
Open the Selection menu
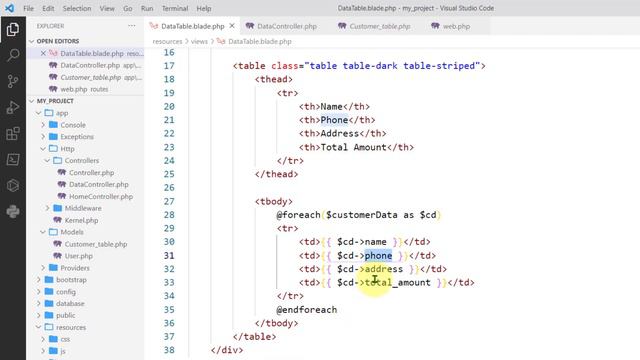[x=77, y=8]
